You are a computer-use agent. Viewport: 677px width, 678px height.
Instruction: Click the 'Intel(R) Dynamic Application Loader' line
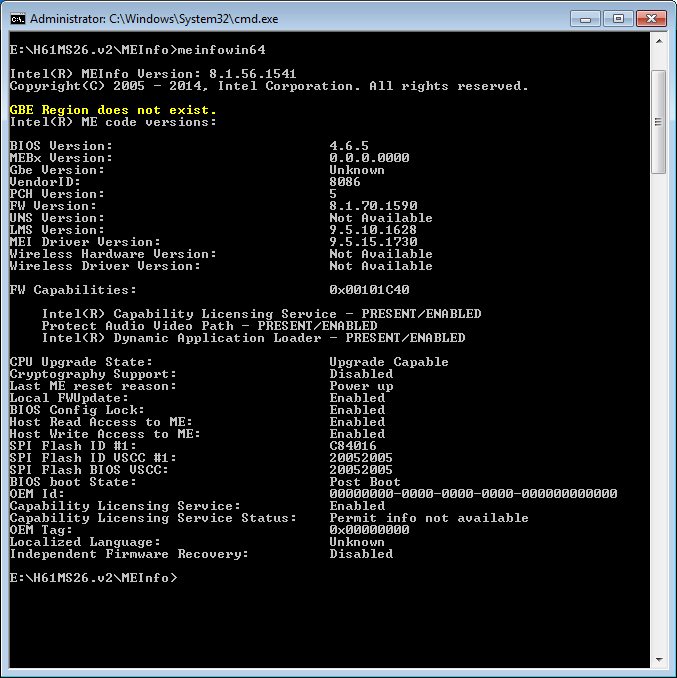tap(253, 338)
